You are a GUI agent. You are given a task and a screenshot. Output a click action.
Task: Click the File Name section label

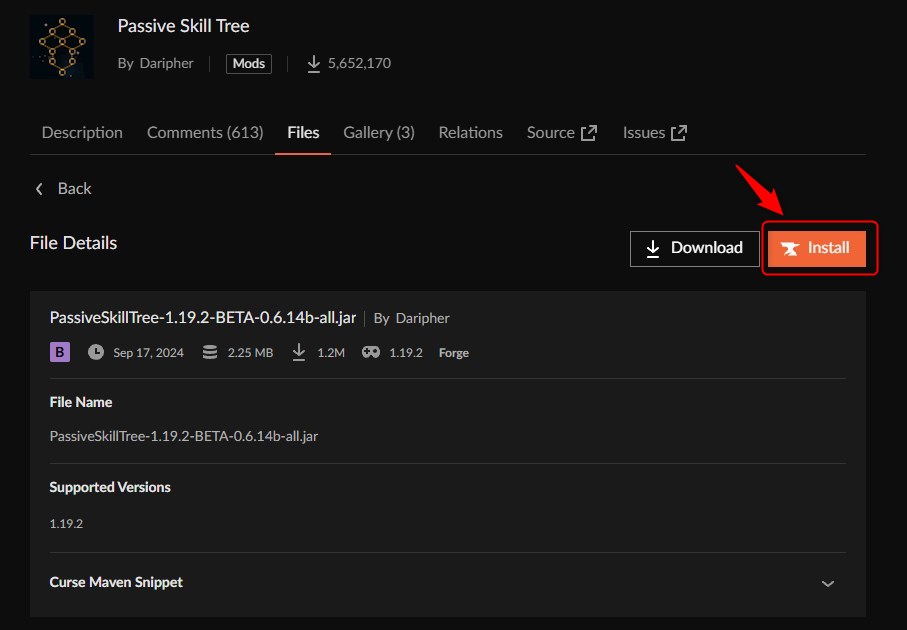[81, 402]
